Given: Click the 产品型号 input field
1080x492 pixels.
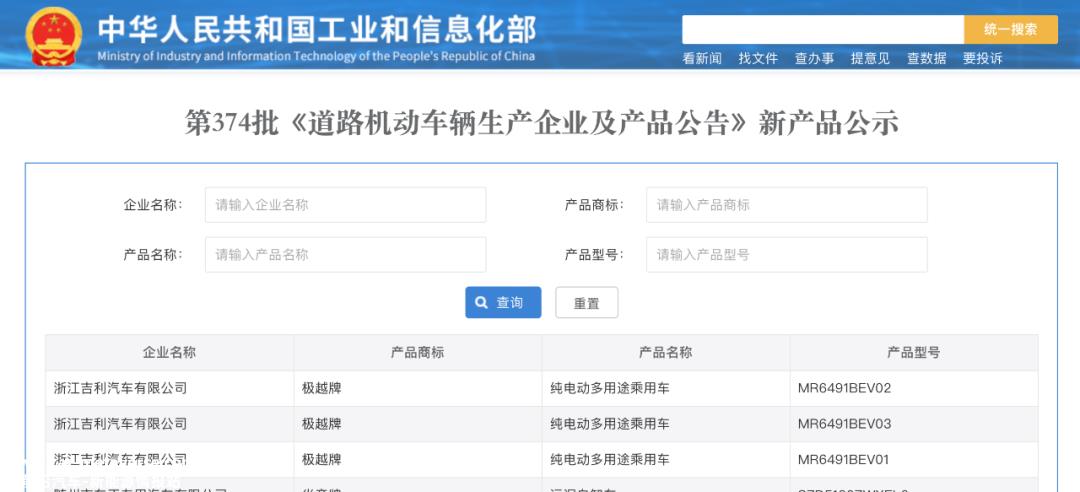Looking at the screenshot, I should click(787, 254).
